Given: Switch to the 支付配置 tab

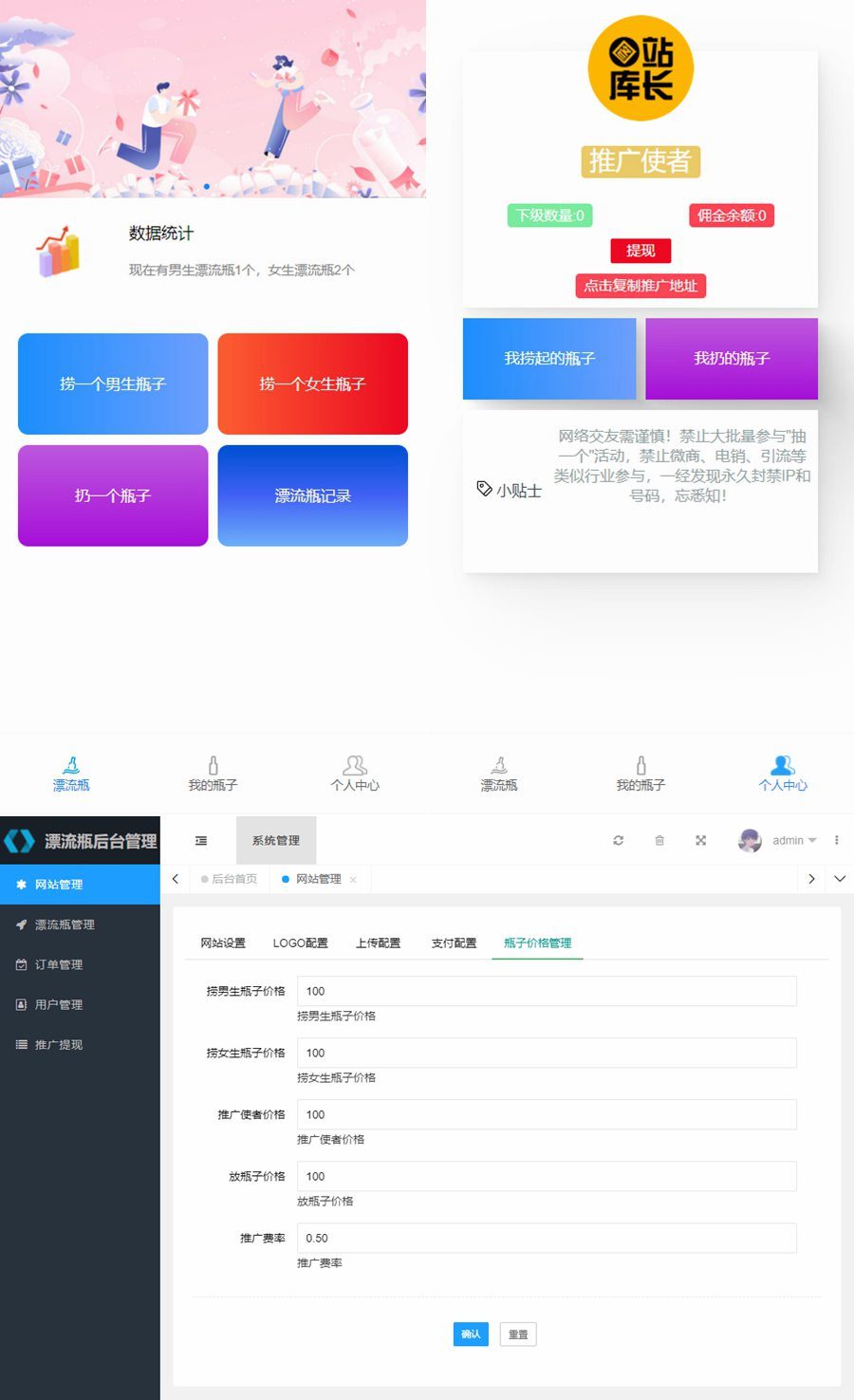Looking at the screenshot, I should tap(453, 943).
